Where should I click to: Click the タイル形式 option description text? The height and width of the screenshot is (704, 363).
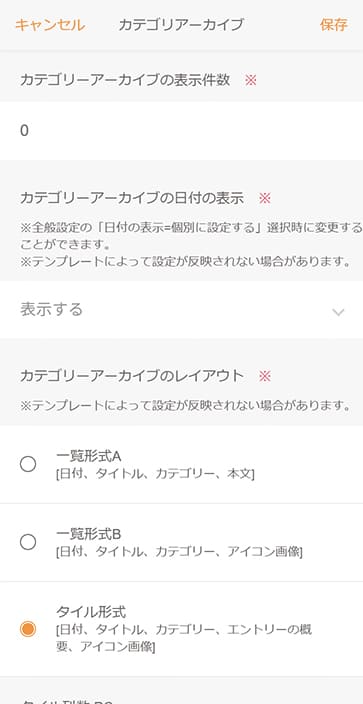184,638
